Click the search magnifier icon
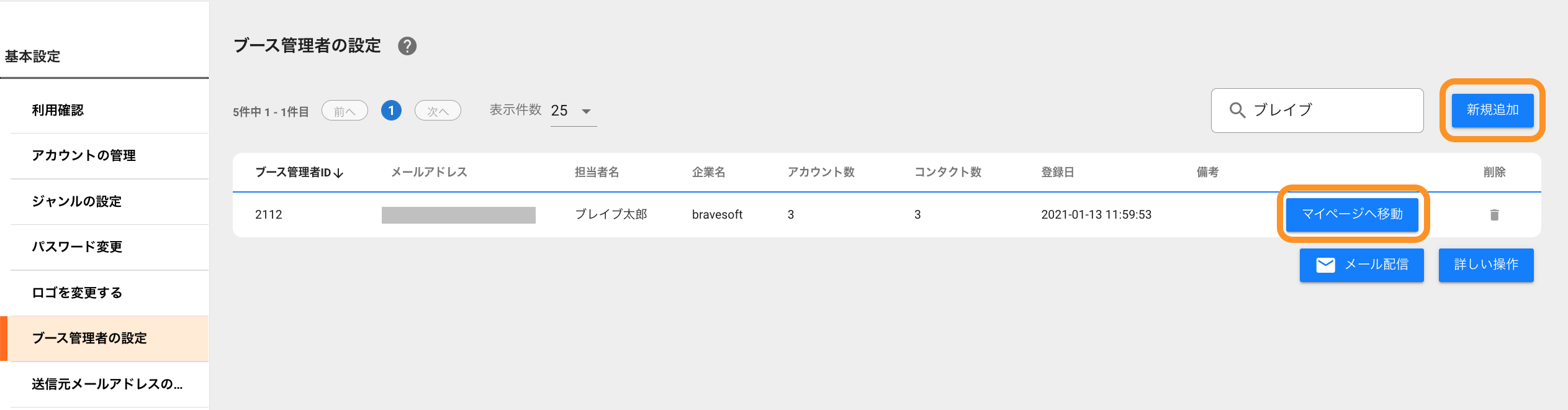 (1237, 111)
